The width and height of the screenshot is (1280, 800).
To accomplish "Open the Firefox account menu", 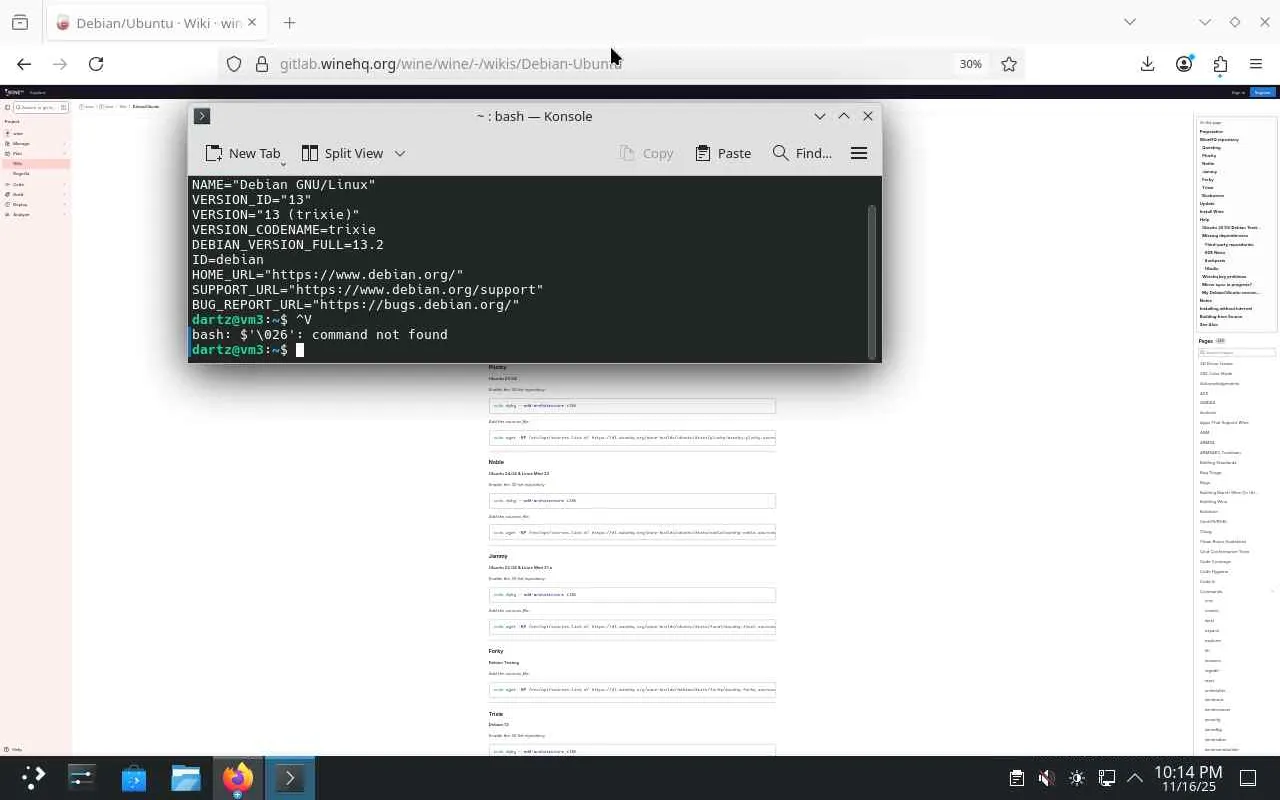I will (x=1184, y=64).
